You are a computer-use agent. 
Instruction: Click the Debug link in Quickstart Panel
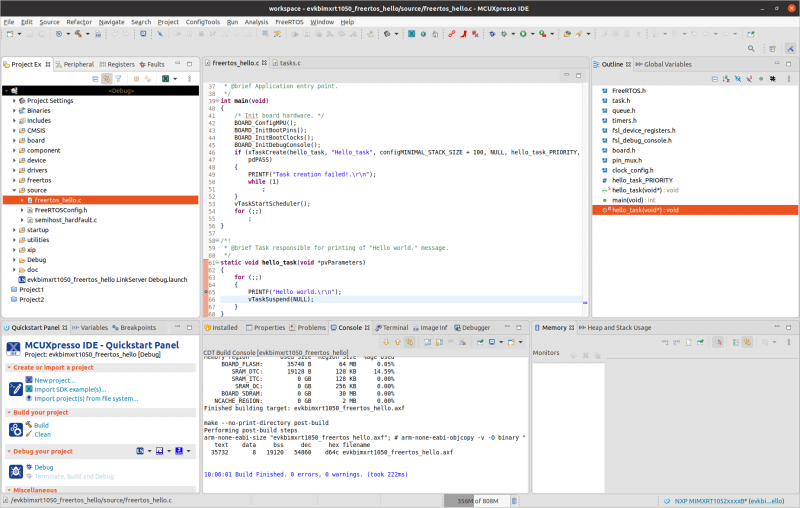tap(44, 467)
